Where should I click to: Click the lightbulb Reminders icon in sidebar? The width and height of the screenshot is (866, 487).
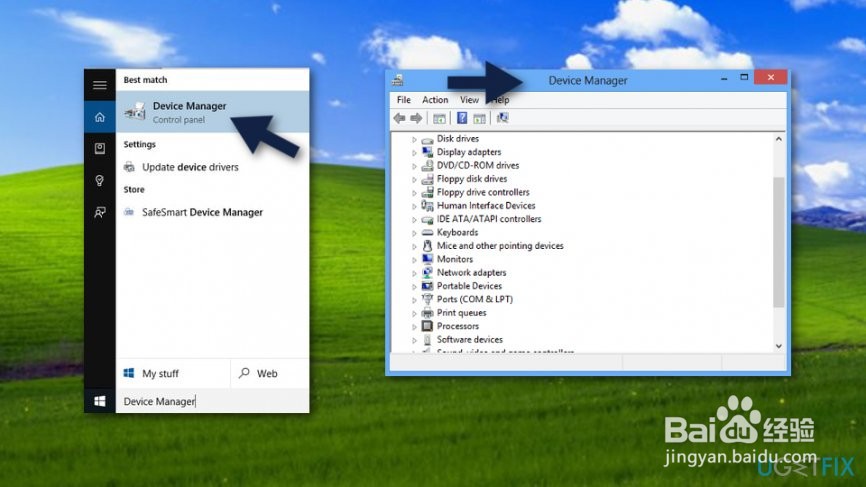coord(99,181)
